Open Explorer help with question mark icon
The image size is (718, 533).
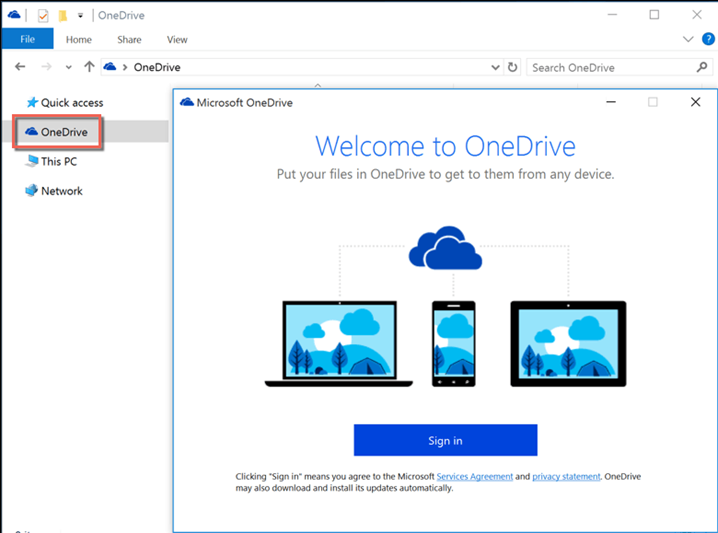coord(708,39)
